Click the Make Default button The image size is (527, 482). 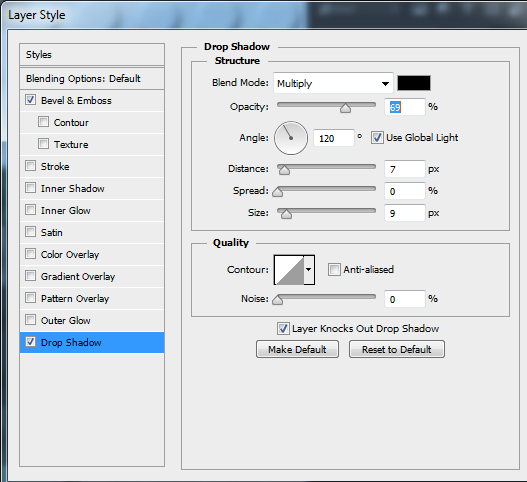[x=297, y=350]
